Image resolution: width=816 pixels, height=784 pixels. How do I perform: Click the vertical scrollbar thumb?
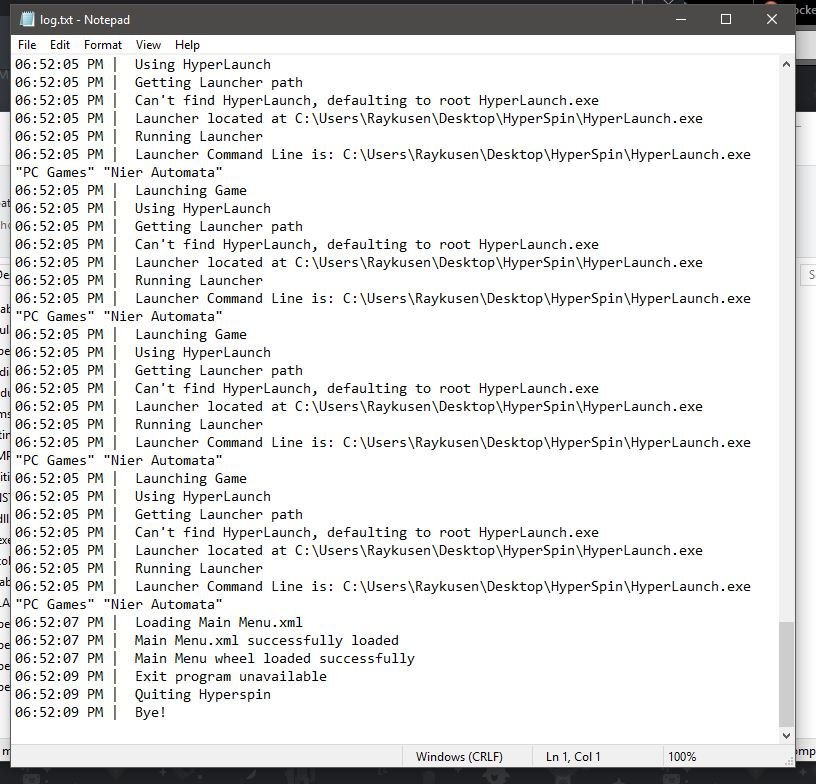tap(786, 673)
